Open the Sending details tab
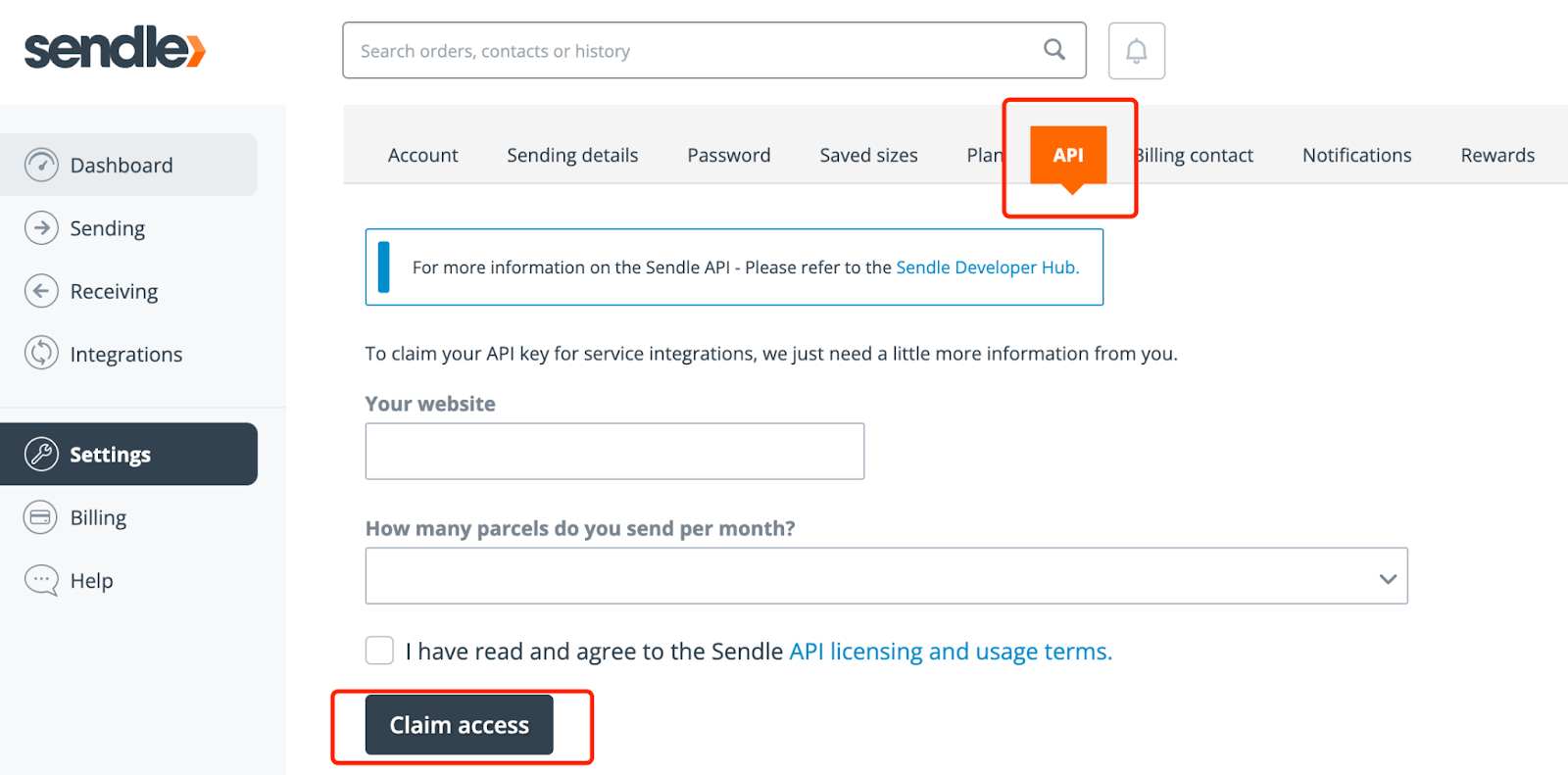Image resolution: width=1568 pixels, height=775 pixels. click(572, 155)
